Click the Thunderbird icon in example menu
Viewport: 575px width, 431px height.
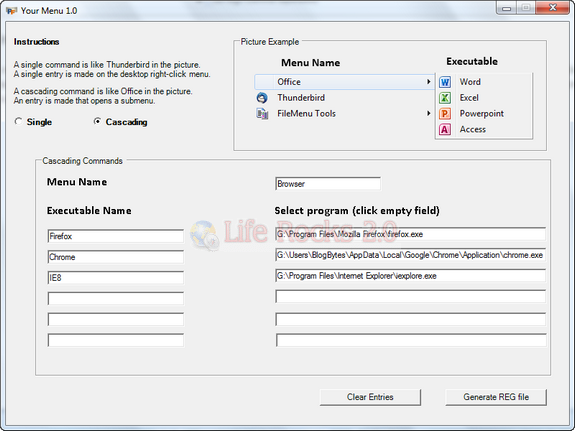262,98
